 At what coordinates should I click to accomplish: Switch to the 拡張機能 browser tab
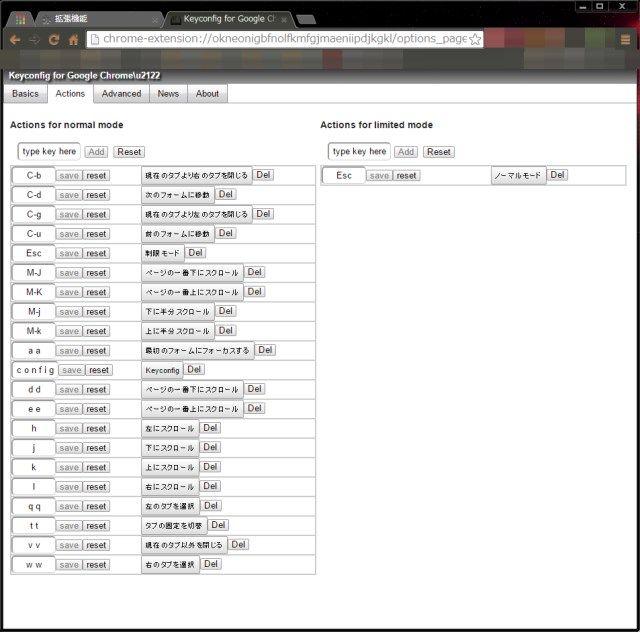(x=98, y=19)
